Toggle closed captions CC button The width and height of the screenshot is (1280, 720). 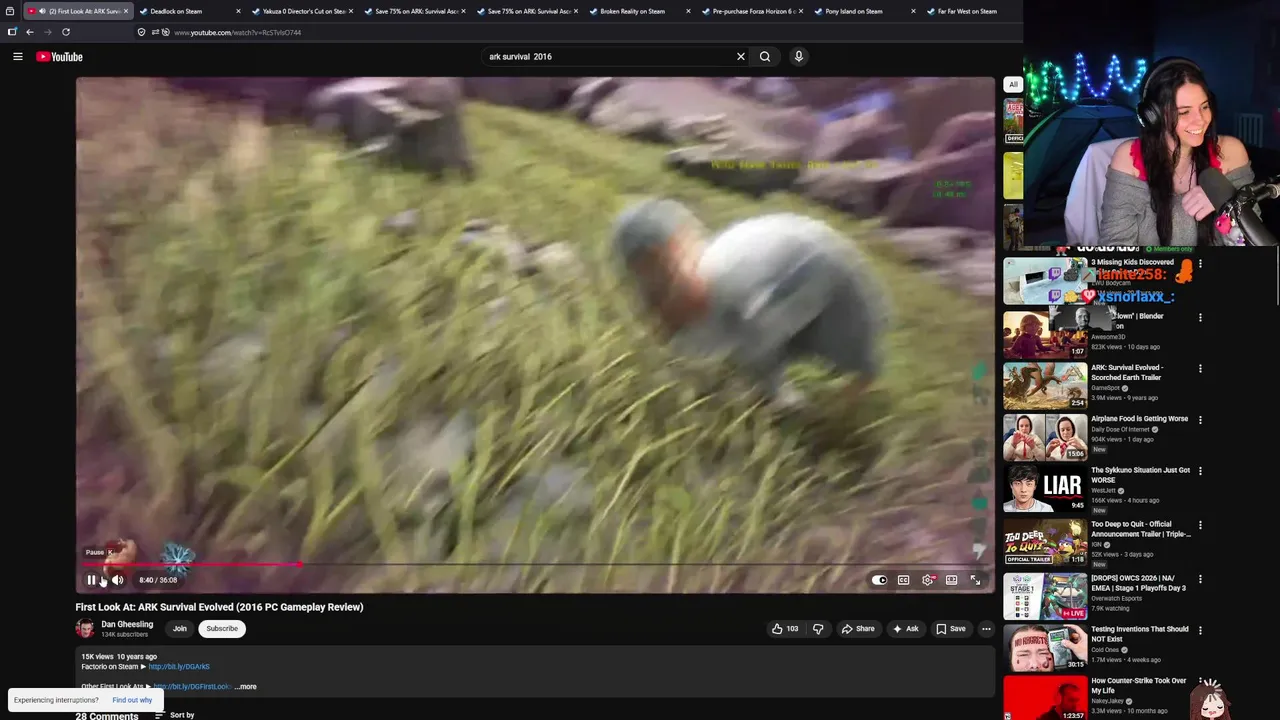point(903,580)
